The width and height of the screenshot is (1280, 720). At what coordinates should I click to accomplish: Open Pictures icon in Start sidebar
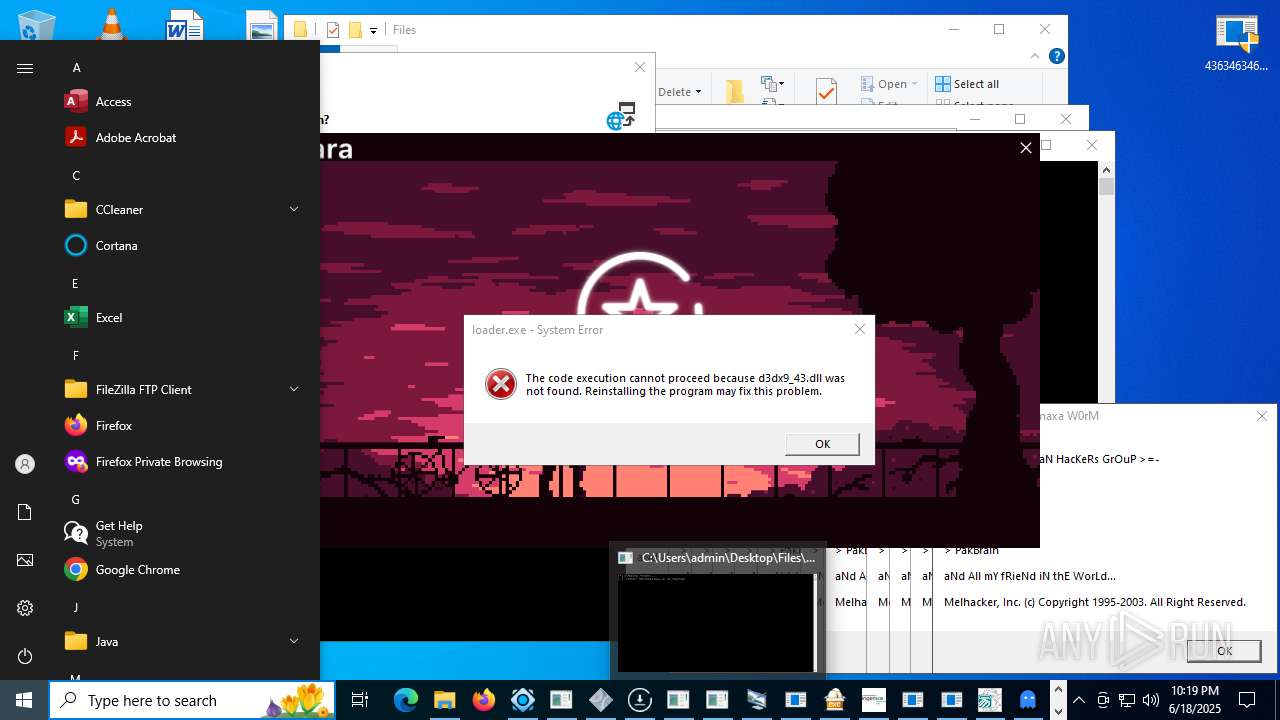[25, 560]
